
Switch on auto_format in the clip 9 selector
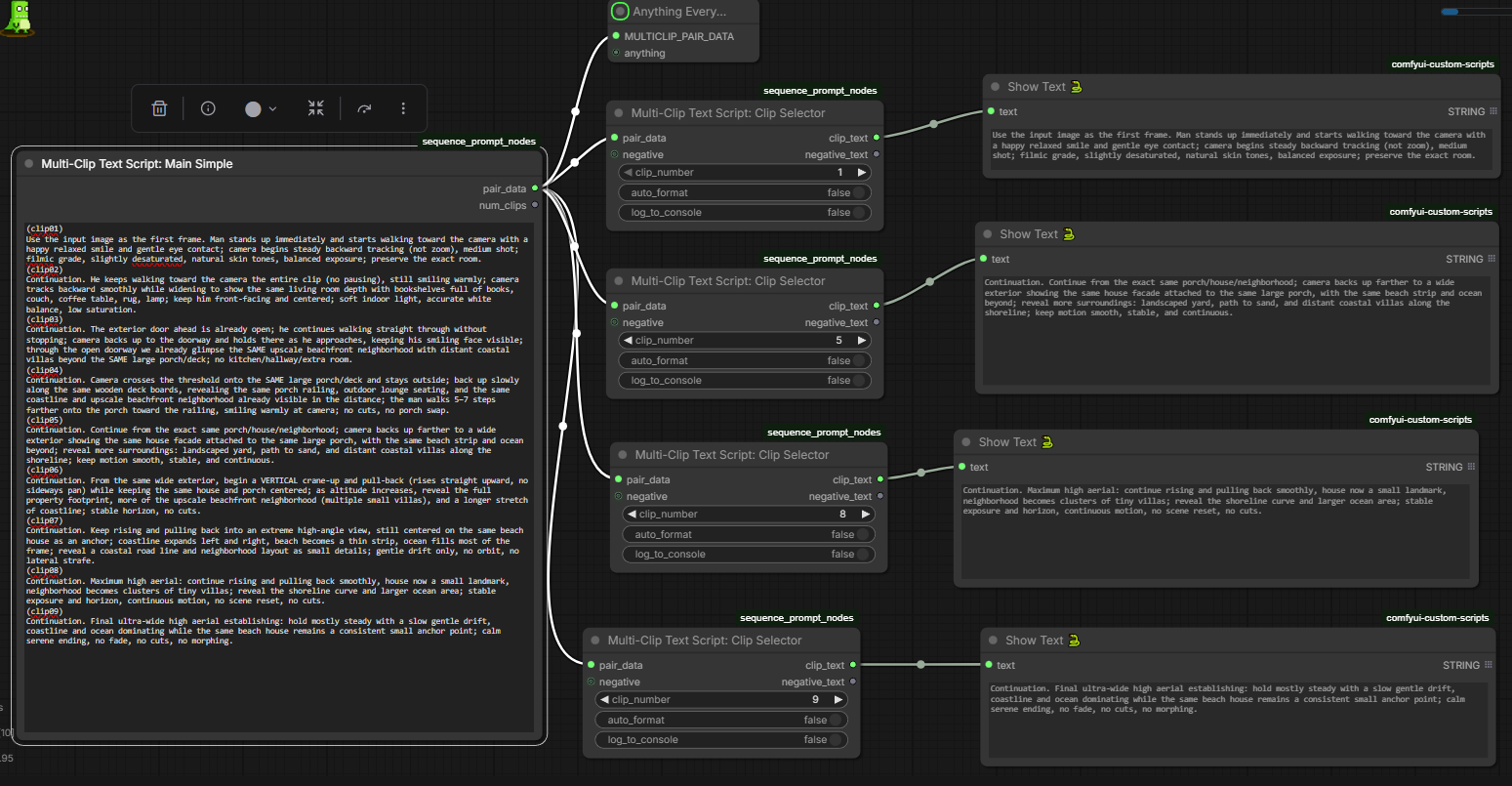pos(720,720)
